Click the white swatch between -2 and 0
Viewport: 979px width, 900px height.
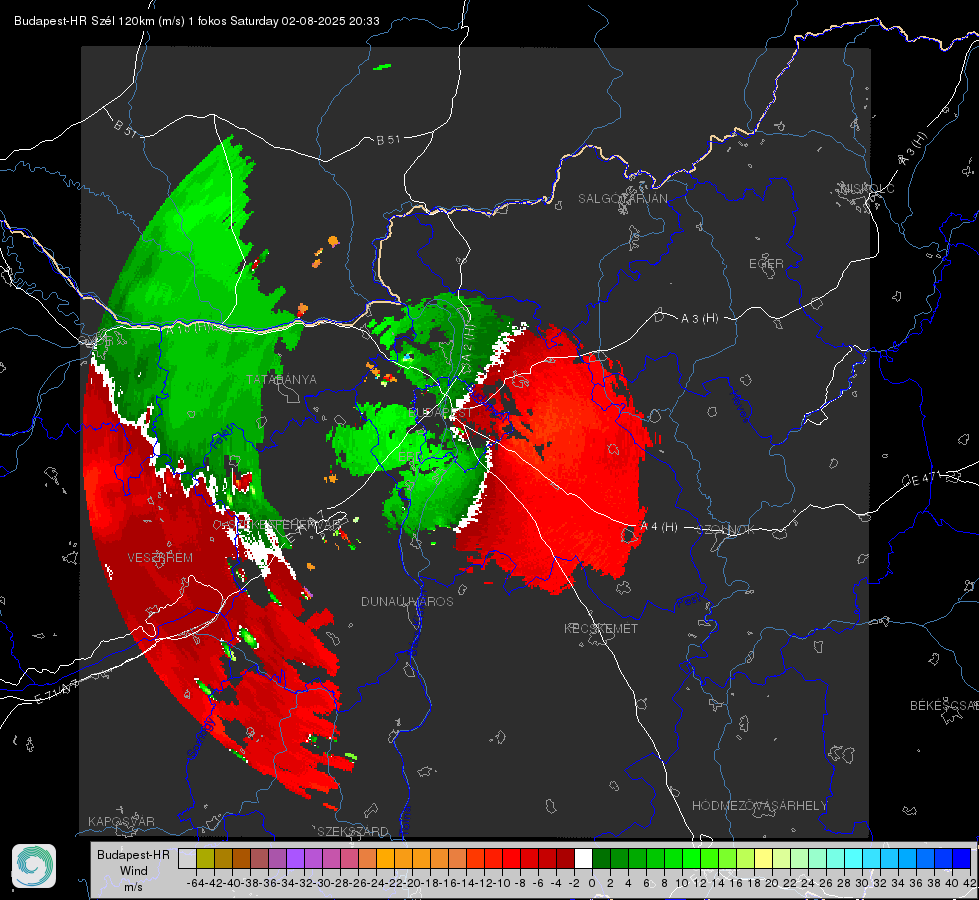click(x=583, y=858)
